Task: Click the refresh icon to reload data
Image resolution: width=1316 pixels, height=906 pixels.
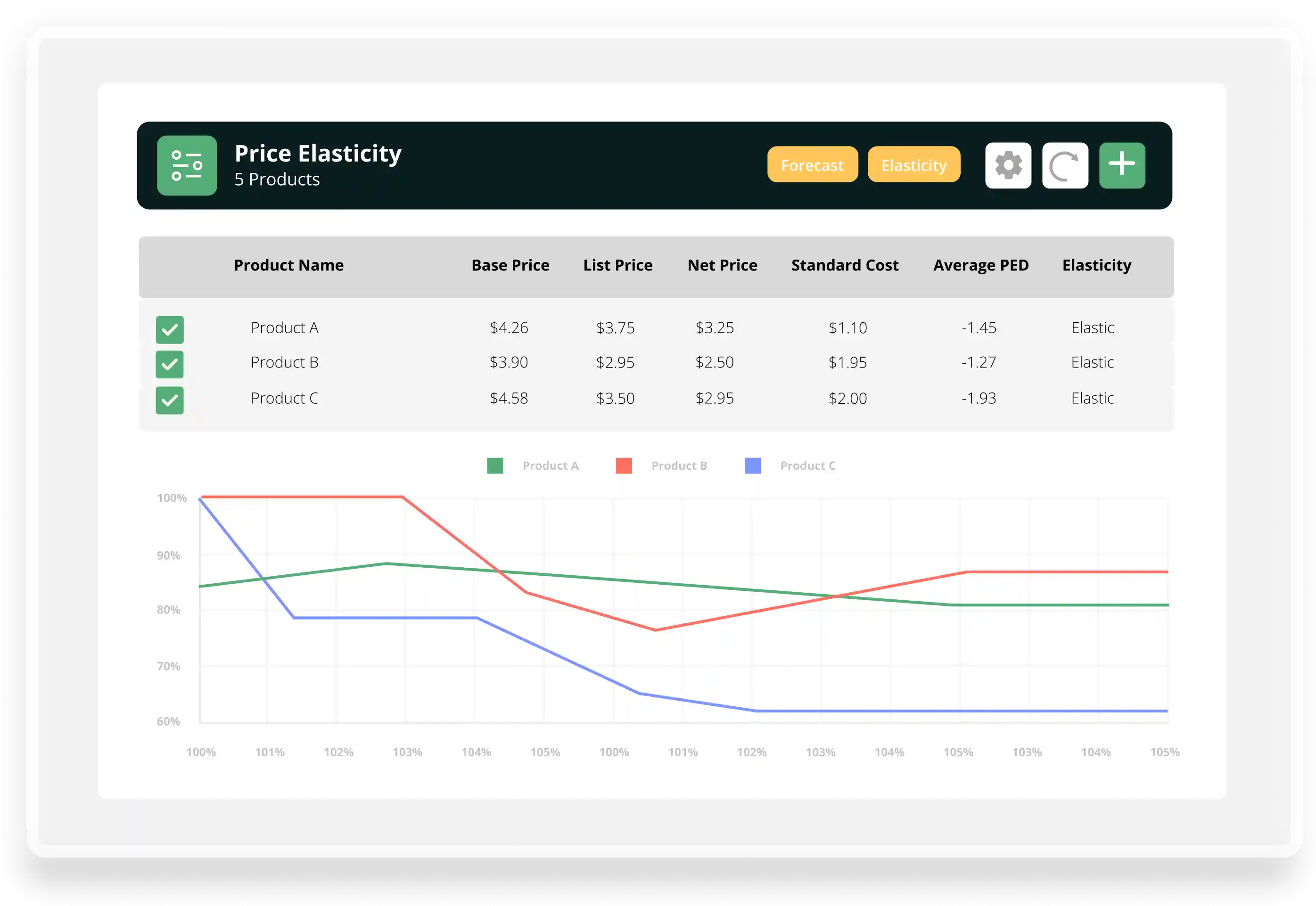Action: (1065, 165)
